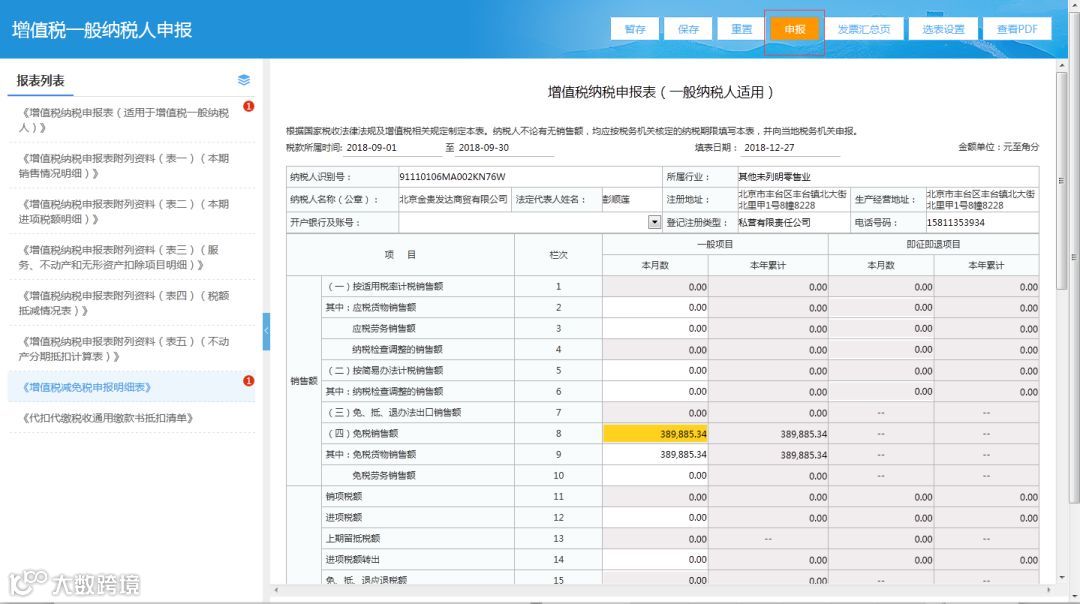This screenshot has width=1080, height=604.
Task: Click row 9 本月数 cell 389,885.34
Action: point(655,455)
